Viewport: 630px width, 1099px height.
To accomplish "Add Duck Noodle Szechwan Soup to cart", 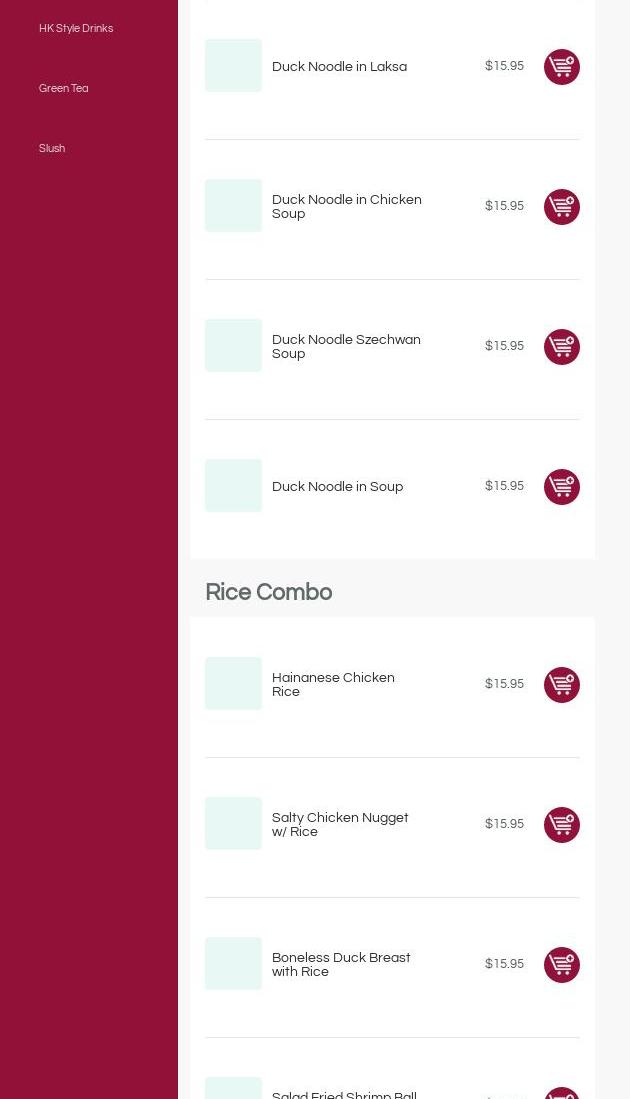I will click(561, 347).
